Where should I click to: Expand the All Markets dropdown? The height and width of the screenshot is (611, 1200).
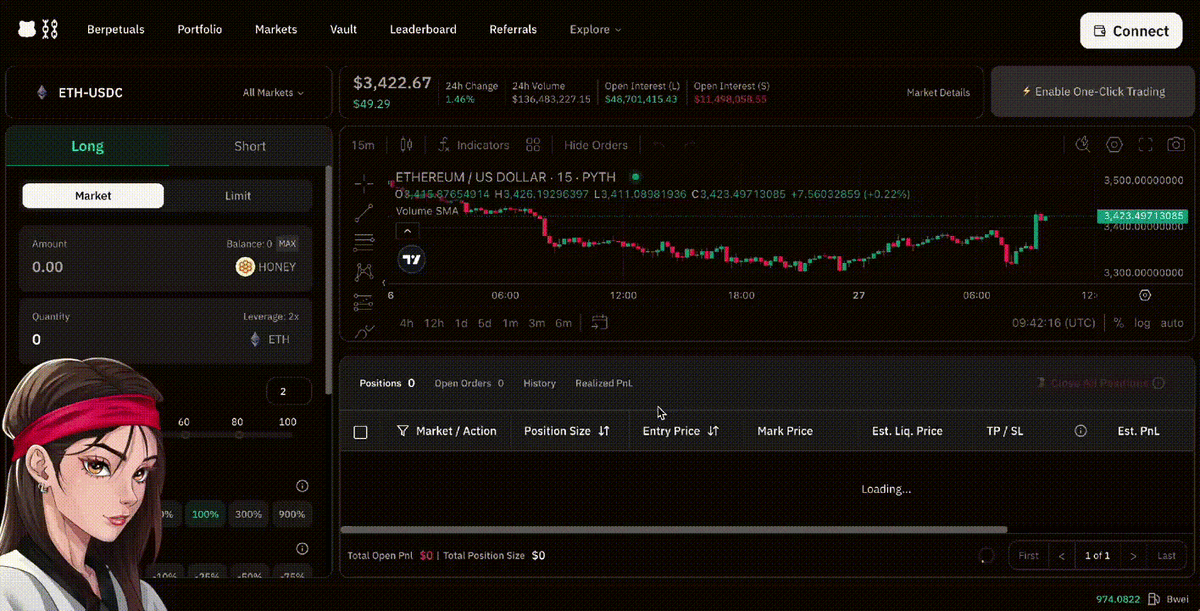coord(273,92)
